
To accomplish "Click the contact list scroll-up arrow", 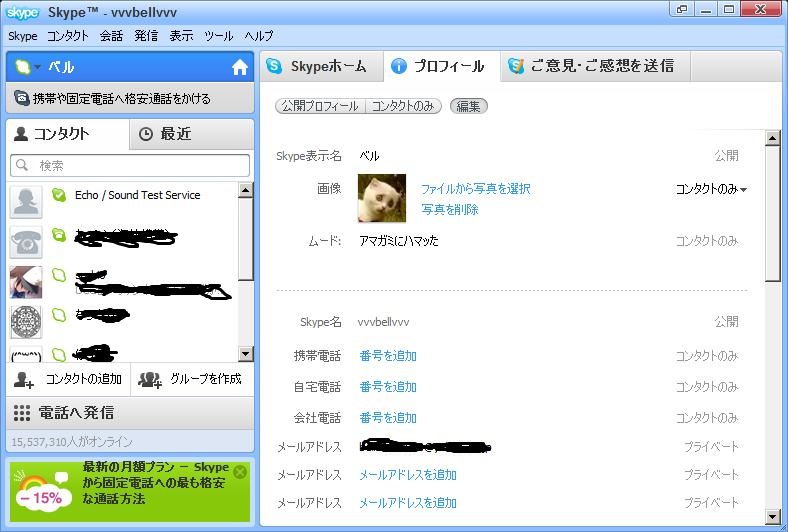I will 245,190.
